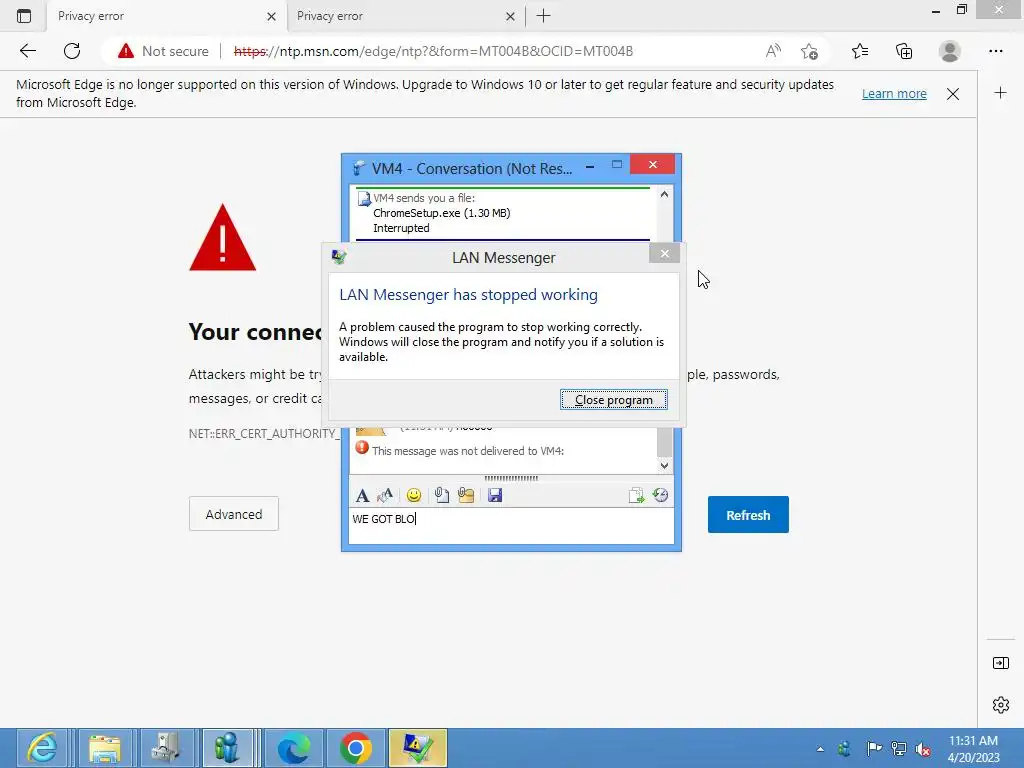Toggle Read aloud in the address bar
The image size is (1024, 768).
[x=773, y=51]
